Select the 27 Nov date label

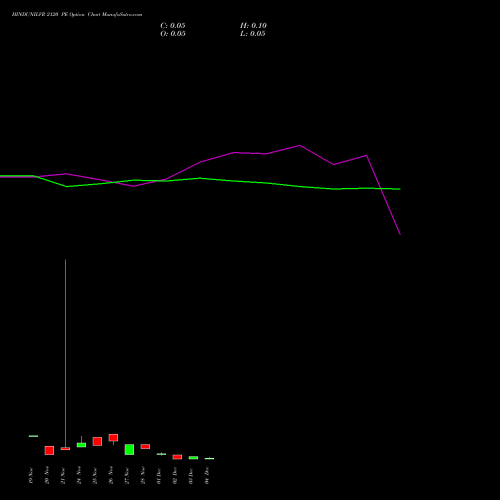pos(127,476)
